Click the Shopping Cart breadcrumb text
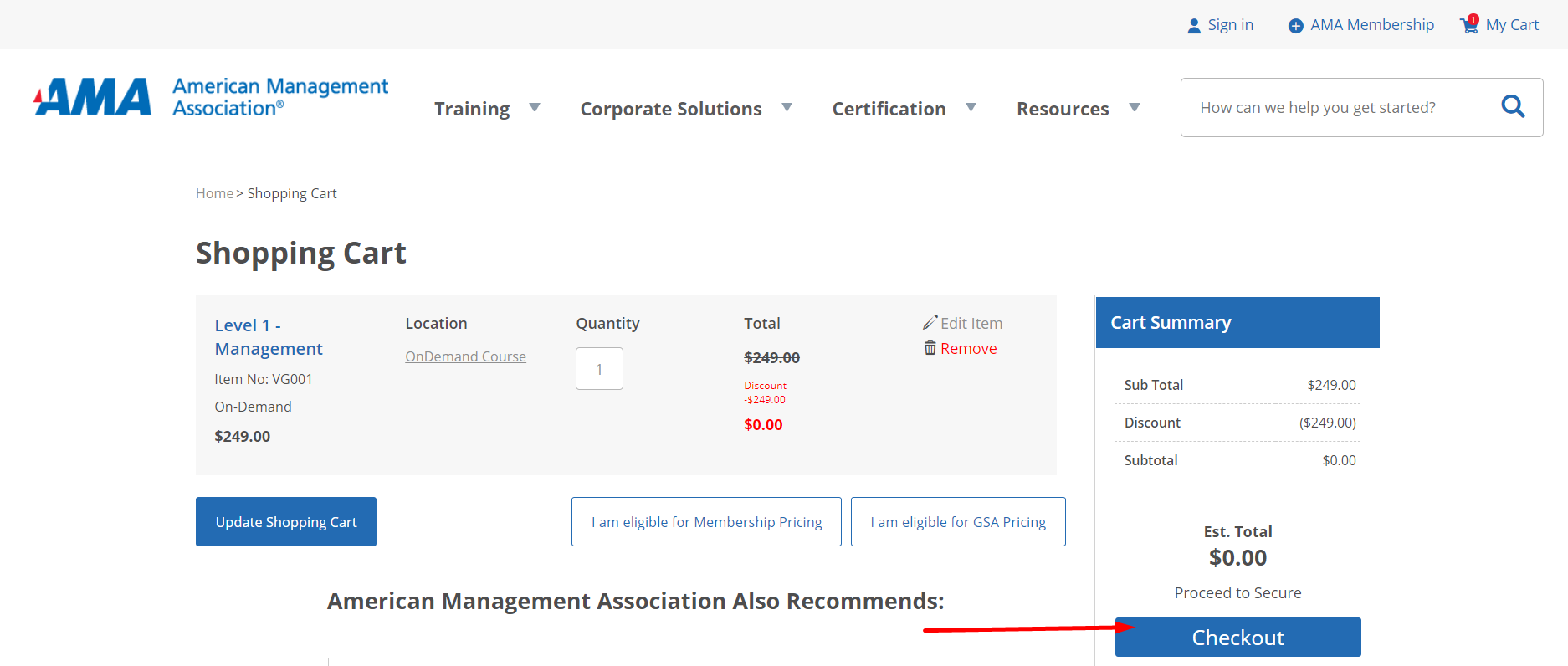 click(x=292, y=193)
